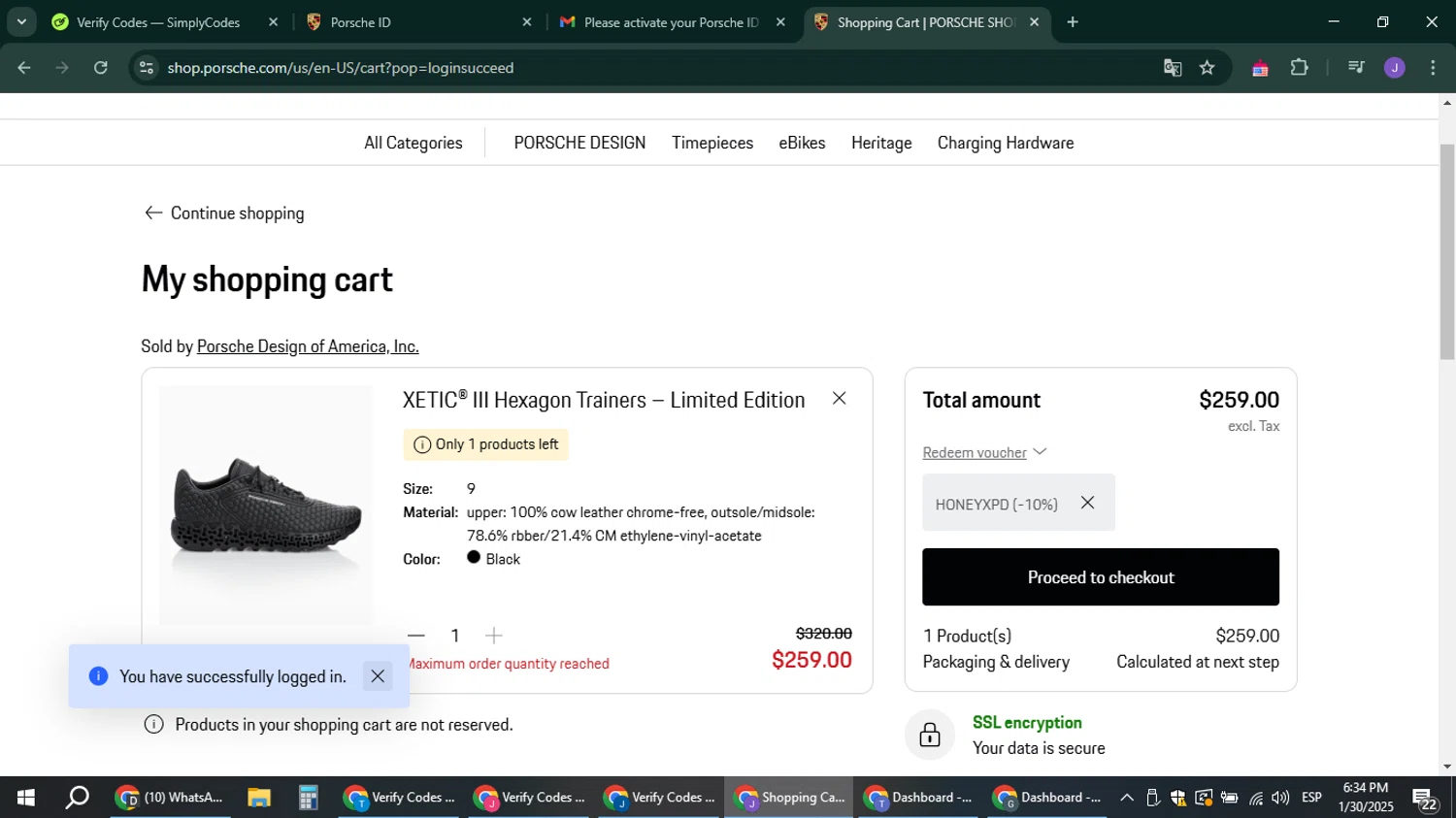The image size is (1456, 818).
Task: Open Porsche Design of America, Inc. link
Action: coord(308,346)
